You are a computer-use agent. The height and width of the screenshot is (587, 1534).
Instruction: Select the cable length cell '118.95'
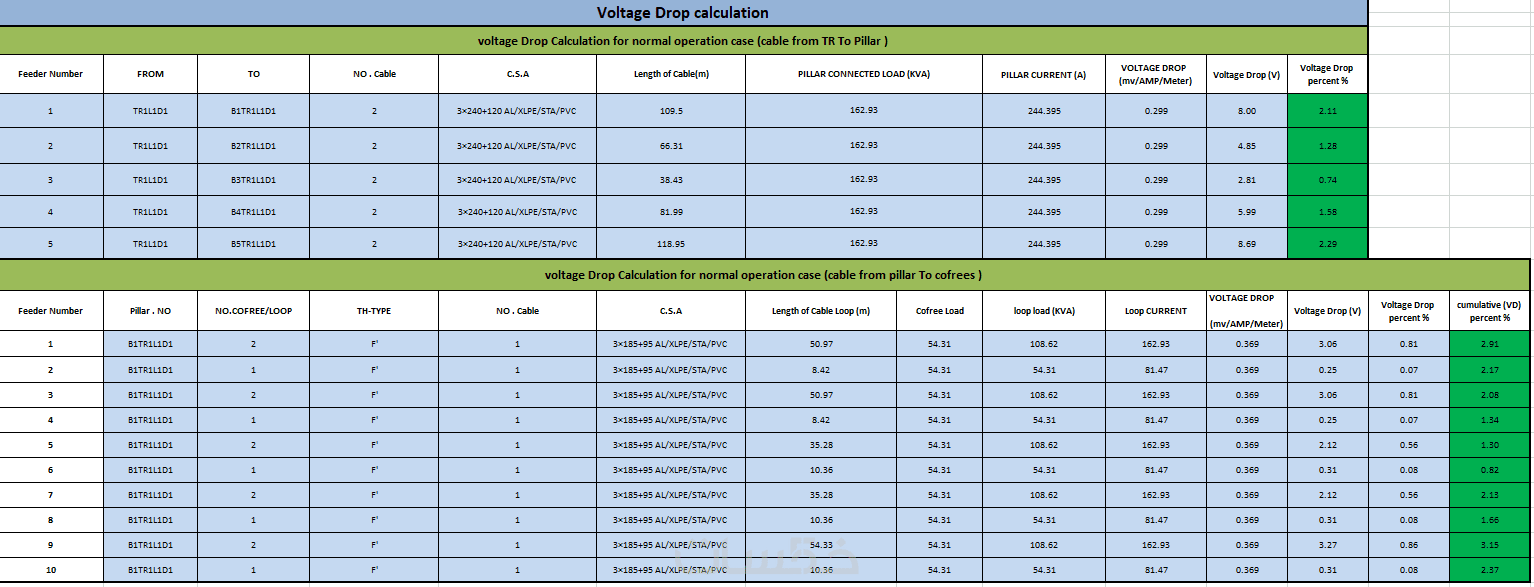click(x=671, y=244)
